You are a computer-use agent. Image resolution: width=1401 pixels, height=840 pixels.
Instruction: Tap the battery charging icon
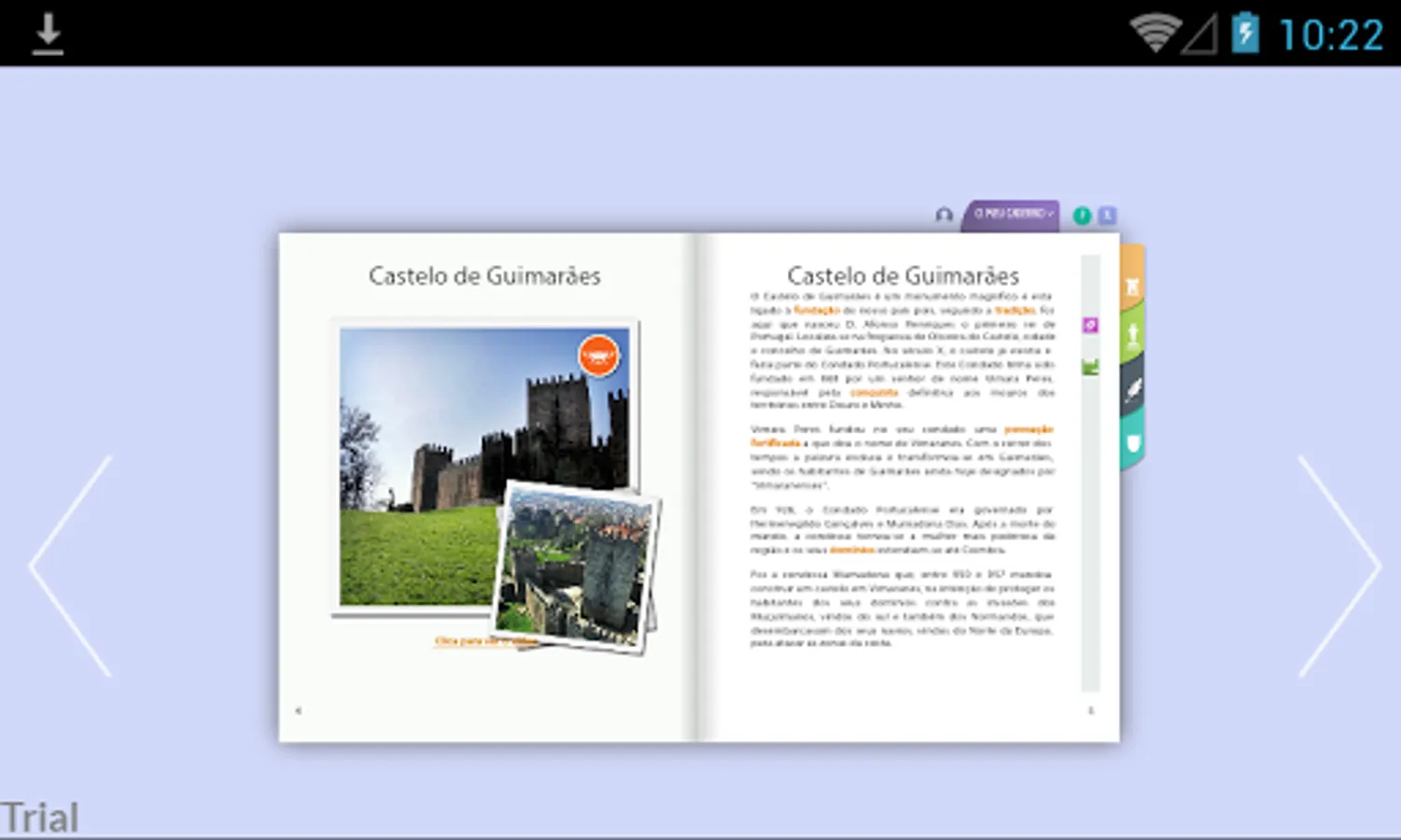pyautogui.click(x=1244, y=34)
